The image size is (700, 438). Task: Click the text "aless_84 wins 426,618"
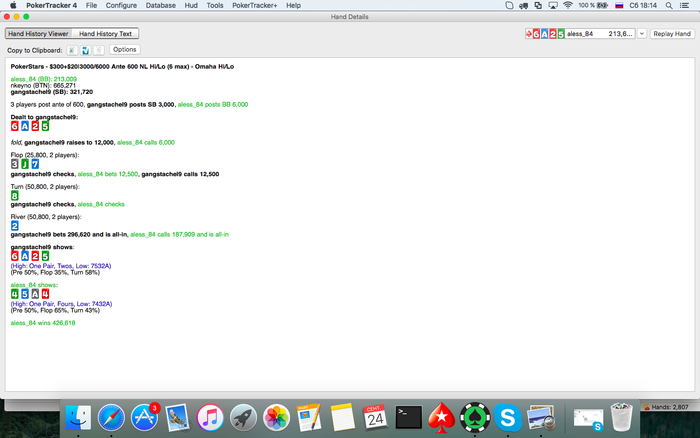pyautogui.click(x=43, y=323)
